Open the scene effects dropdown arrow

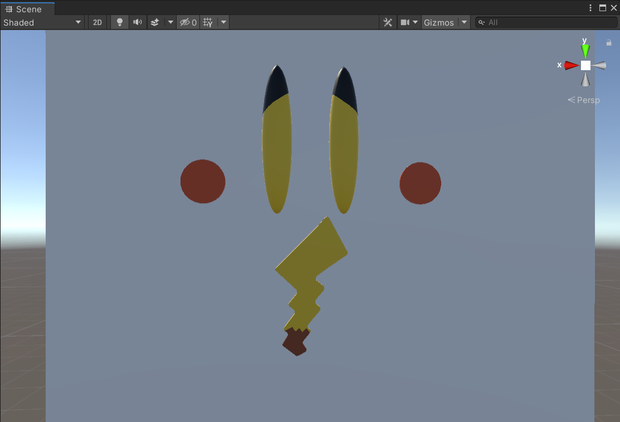tap(170, 23)
